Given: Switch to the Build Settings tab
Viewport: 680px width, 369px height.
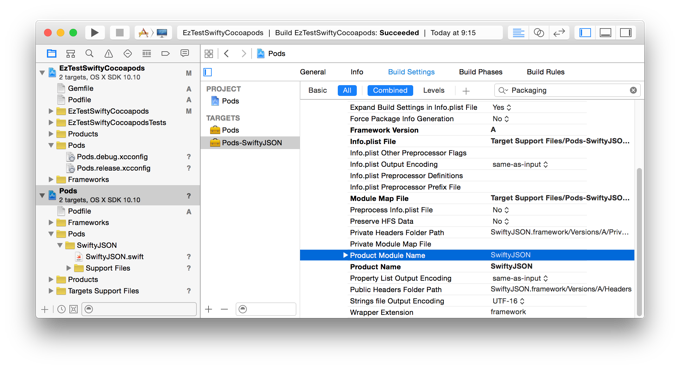Looking at the screenshot, I should [411, 72].
